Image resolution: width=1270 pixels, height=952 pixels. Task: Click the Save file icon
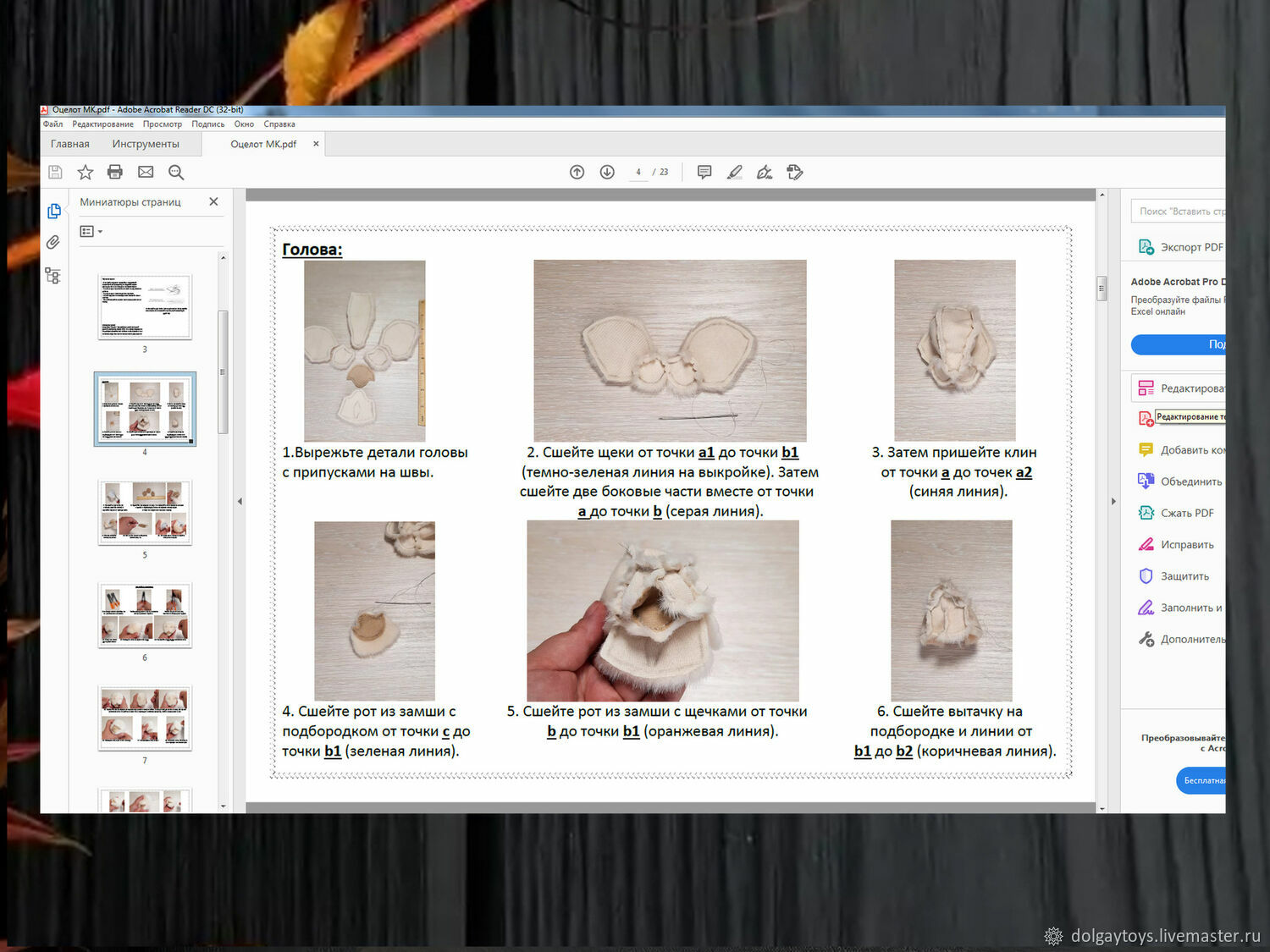click(55, 173)
